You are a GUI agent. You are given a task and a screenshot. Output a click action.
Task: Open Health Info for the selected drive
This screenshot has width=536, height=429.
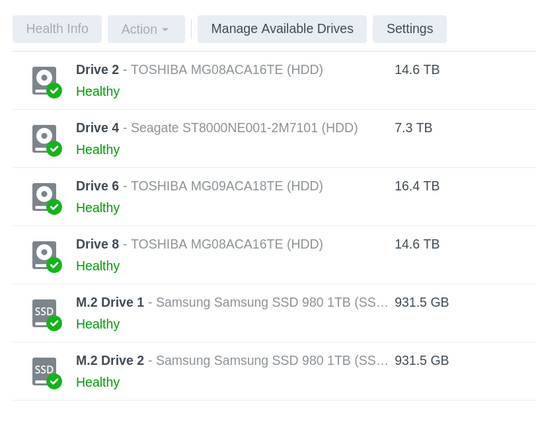point(57,29)
